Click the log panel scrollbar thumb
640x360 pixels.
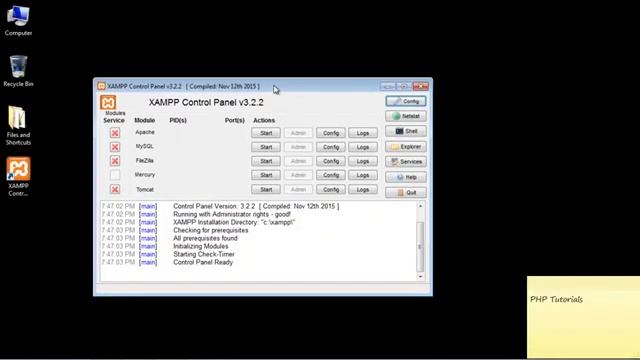(x=420, y=247)
